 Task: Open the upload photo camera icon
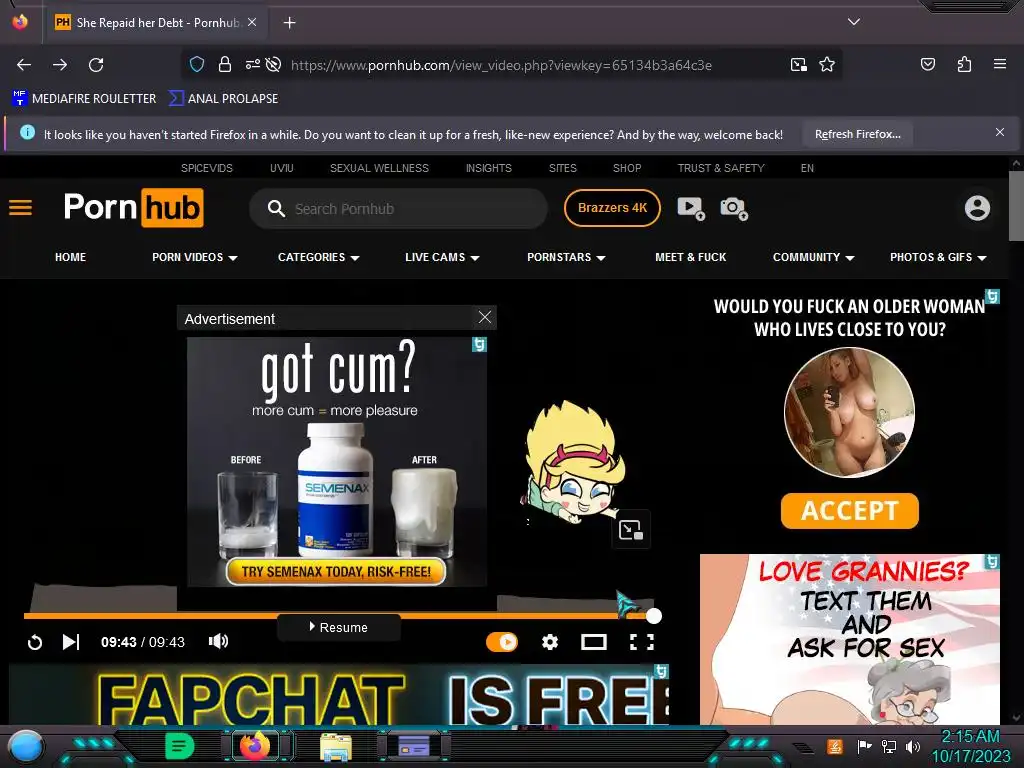point(733,208)
